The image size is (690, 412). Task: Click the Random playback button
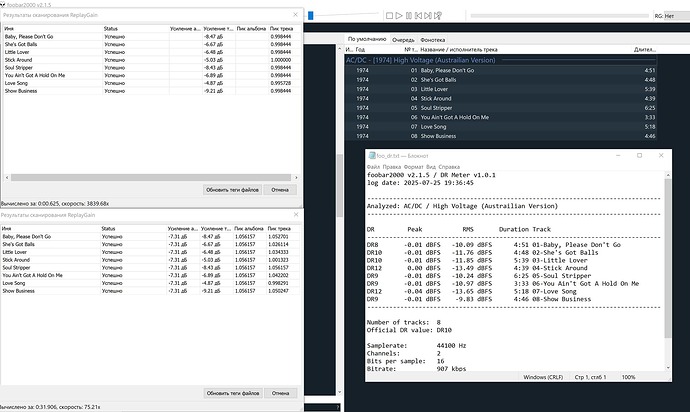(x=438, y=15)
